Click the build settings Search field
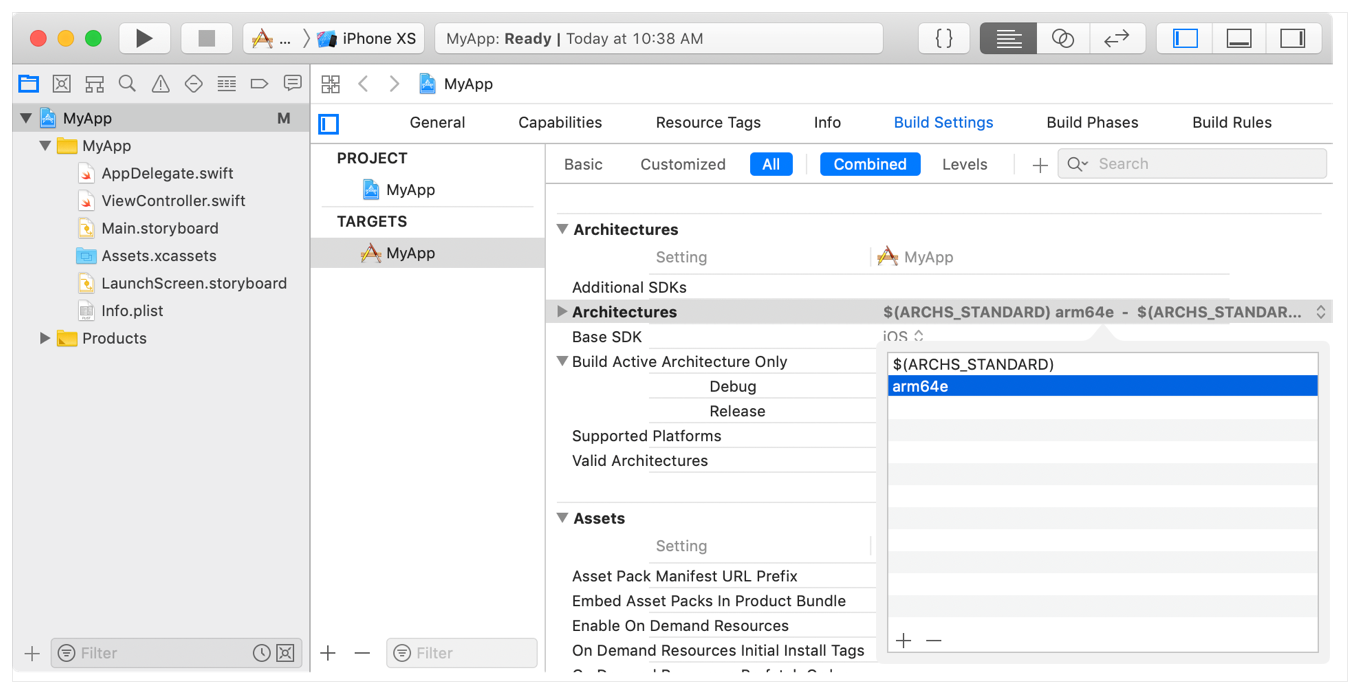1360x694 pixels. pyautogui.click(x=1205, y=164)
